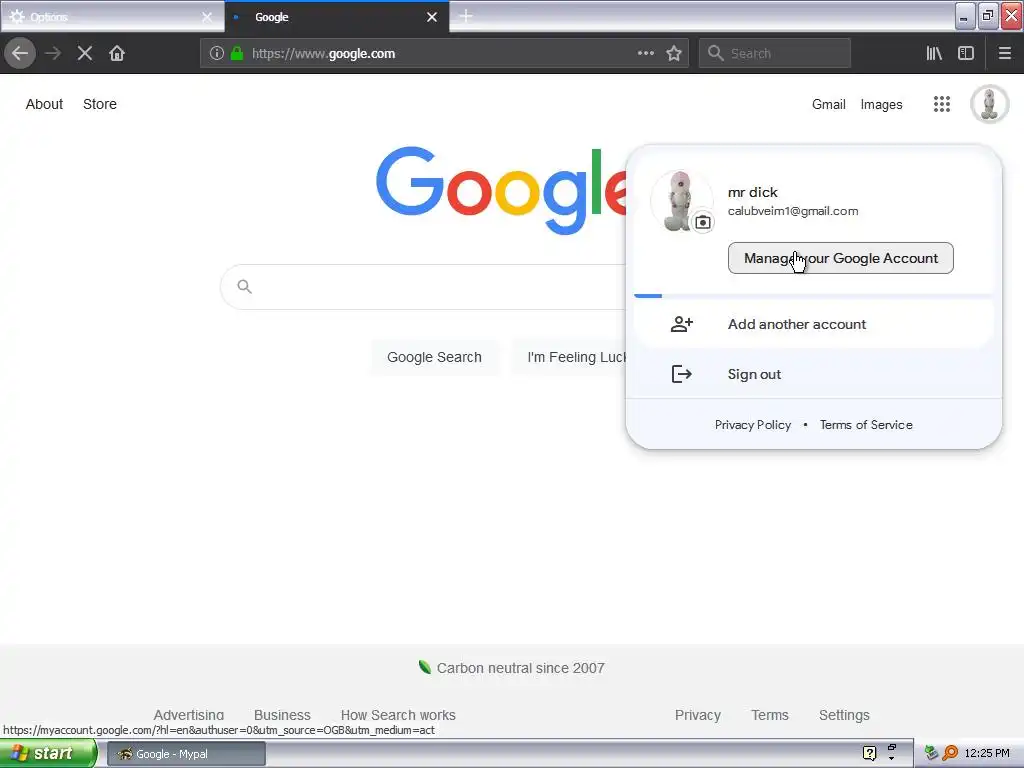This screenshot has height=768, width=1024.
Task: Click the orange magnifier system tray icon
Action: pos(950,753)
